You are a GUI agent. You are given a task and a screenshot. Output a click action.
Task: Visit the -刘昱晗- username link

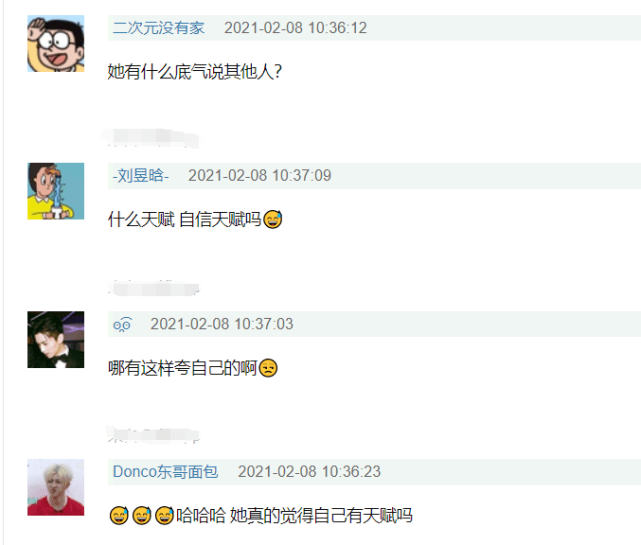click(141, 176)
